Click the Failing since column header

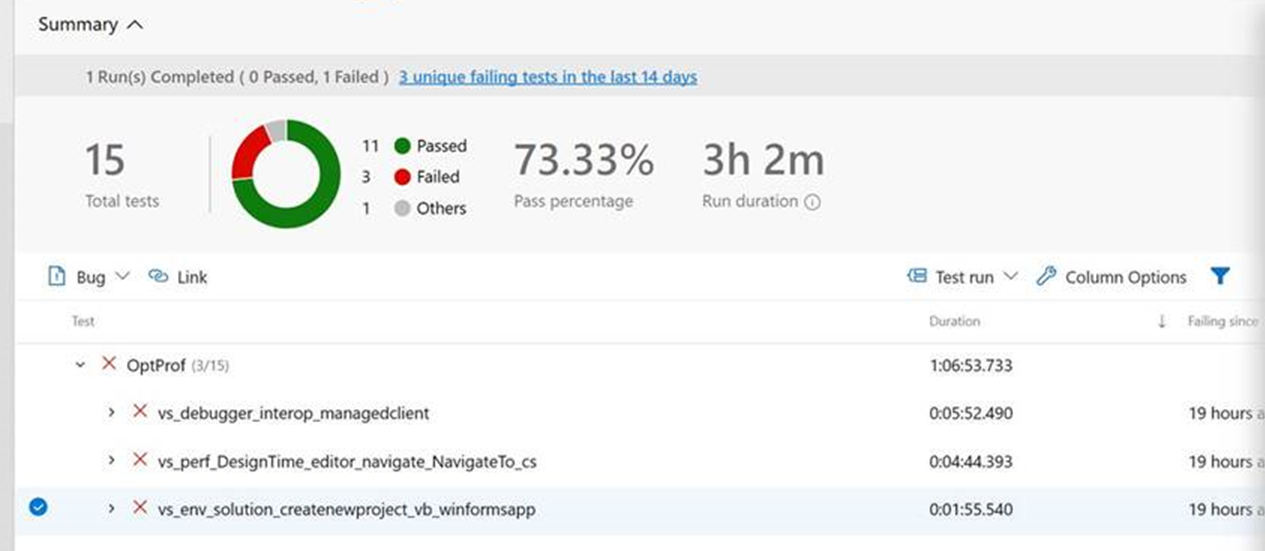click(1222, 321)
